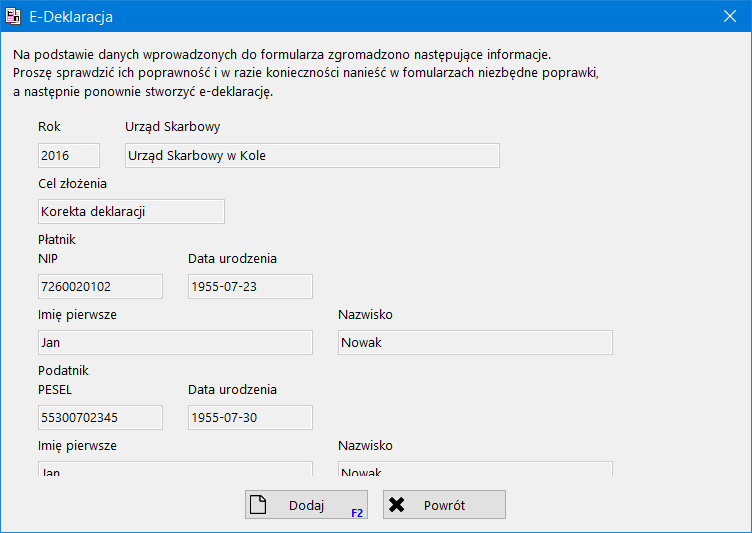
Task: Close the E-Deklaracja dialog window
Action: [729, 16]
